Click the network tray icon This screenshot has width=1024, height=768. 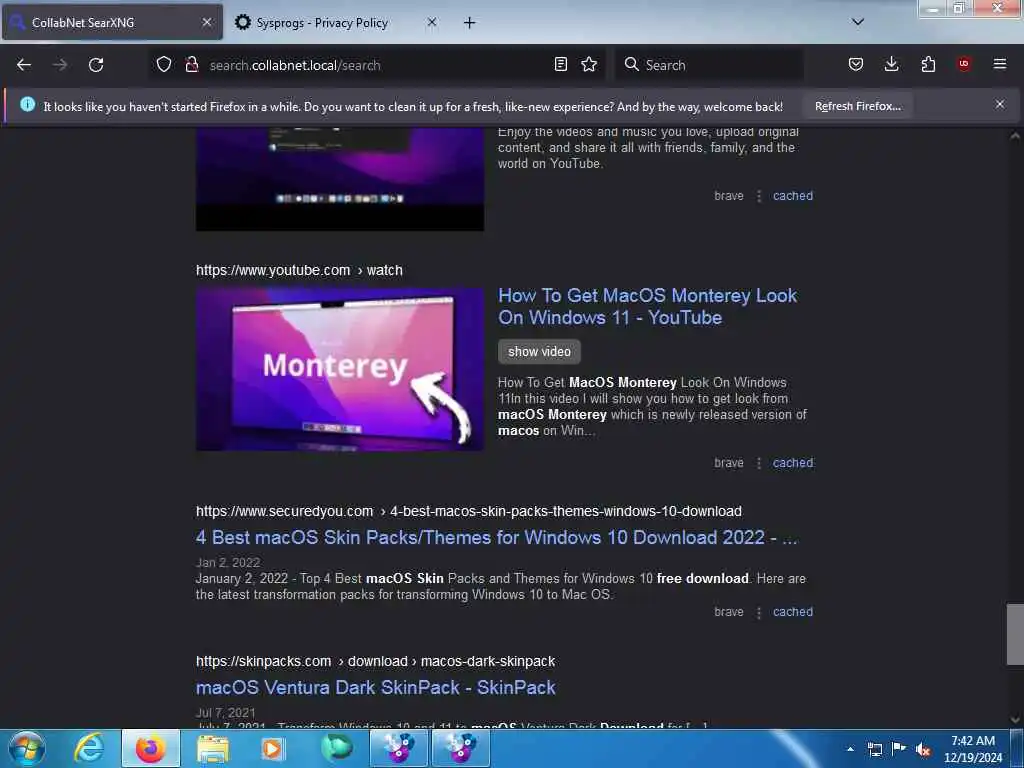point(874,749)
